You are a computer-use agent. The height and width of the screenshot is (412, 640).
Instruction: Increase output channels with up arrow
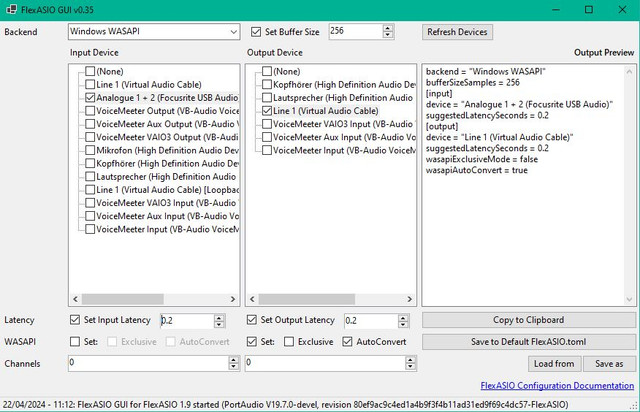pyautogui.click(x=410, y=360)
